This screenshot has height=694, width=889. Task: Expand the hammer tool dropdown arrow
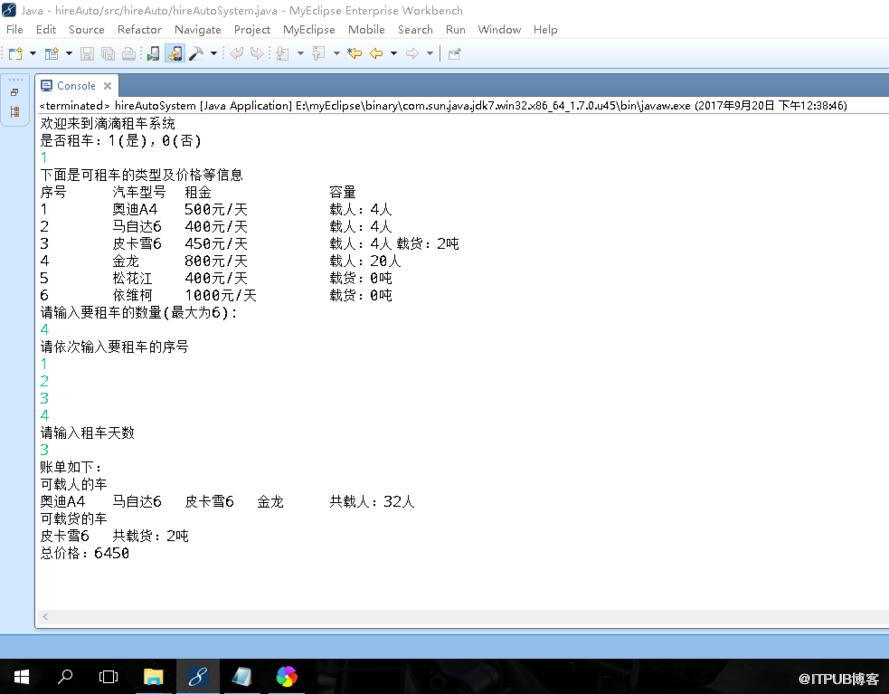[x=214, y=54]
